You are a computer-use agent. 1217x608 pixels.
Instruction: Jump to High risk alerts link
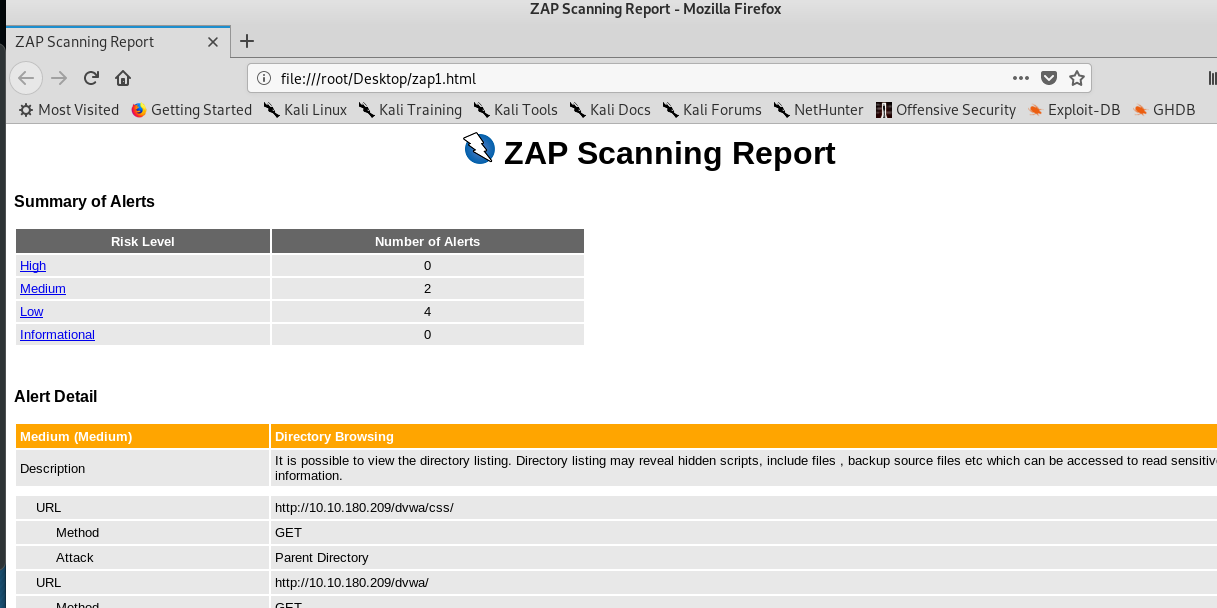click(33, 266)
